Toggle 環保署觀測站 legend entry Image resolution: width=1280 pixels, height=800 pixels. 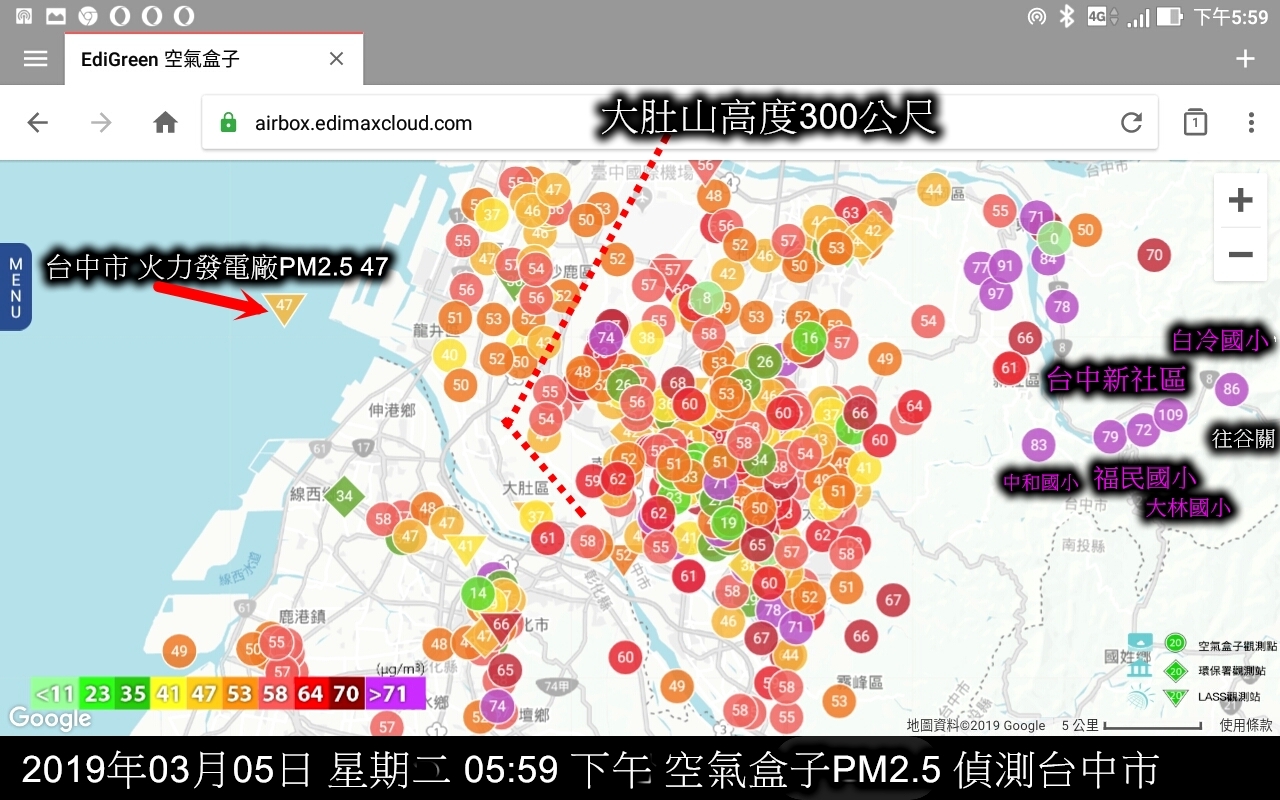point(1231,671)
